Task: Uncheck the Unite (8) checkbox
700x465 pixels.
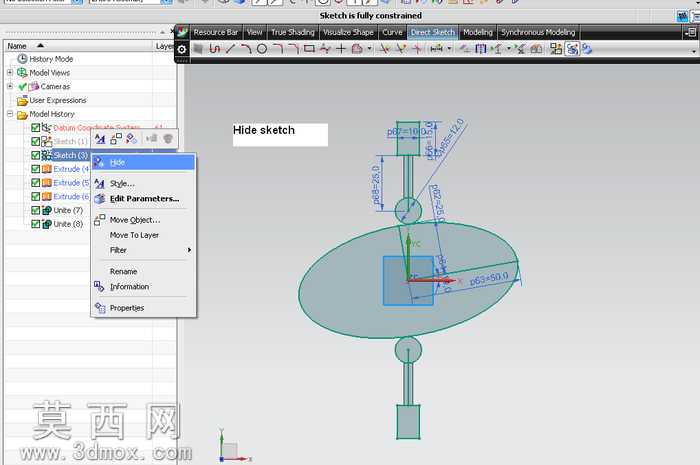Action: coord(36,224)
